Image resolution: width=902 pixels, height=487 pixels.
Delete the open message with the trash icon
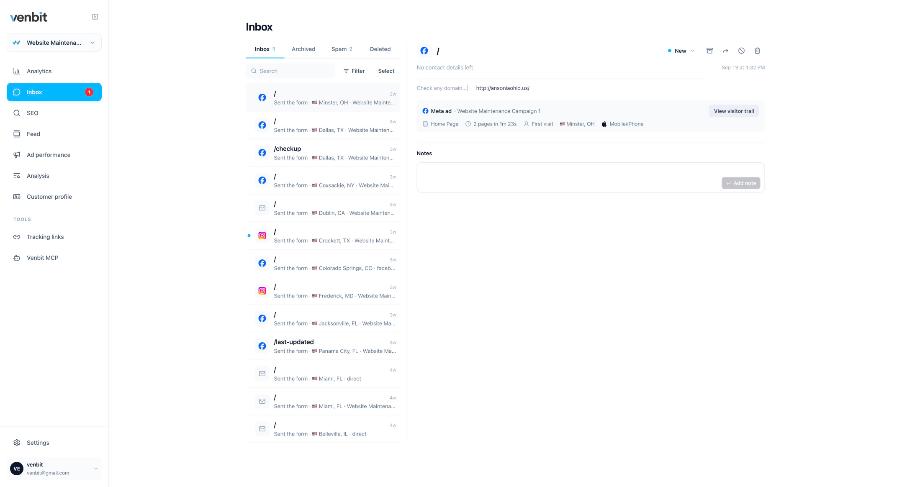(758, 51)
